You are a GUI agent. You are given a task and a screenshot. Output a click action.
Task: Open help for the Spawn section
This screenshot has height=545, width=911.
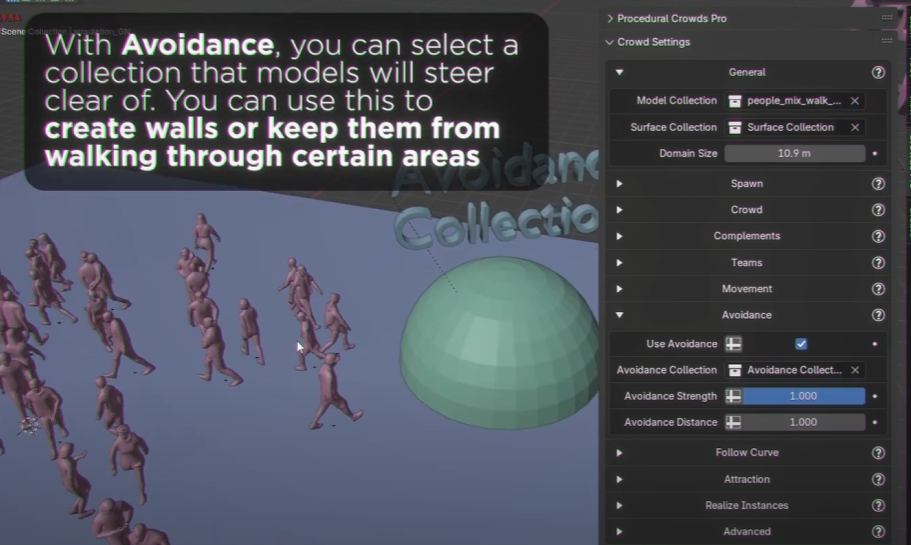[878, 184]
